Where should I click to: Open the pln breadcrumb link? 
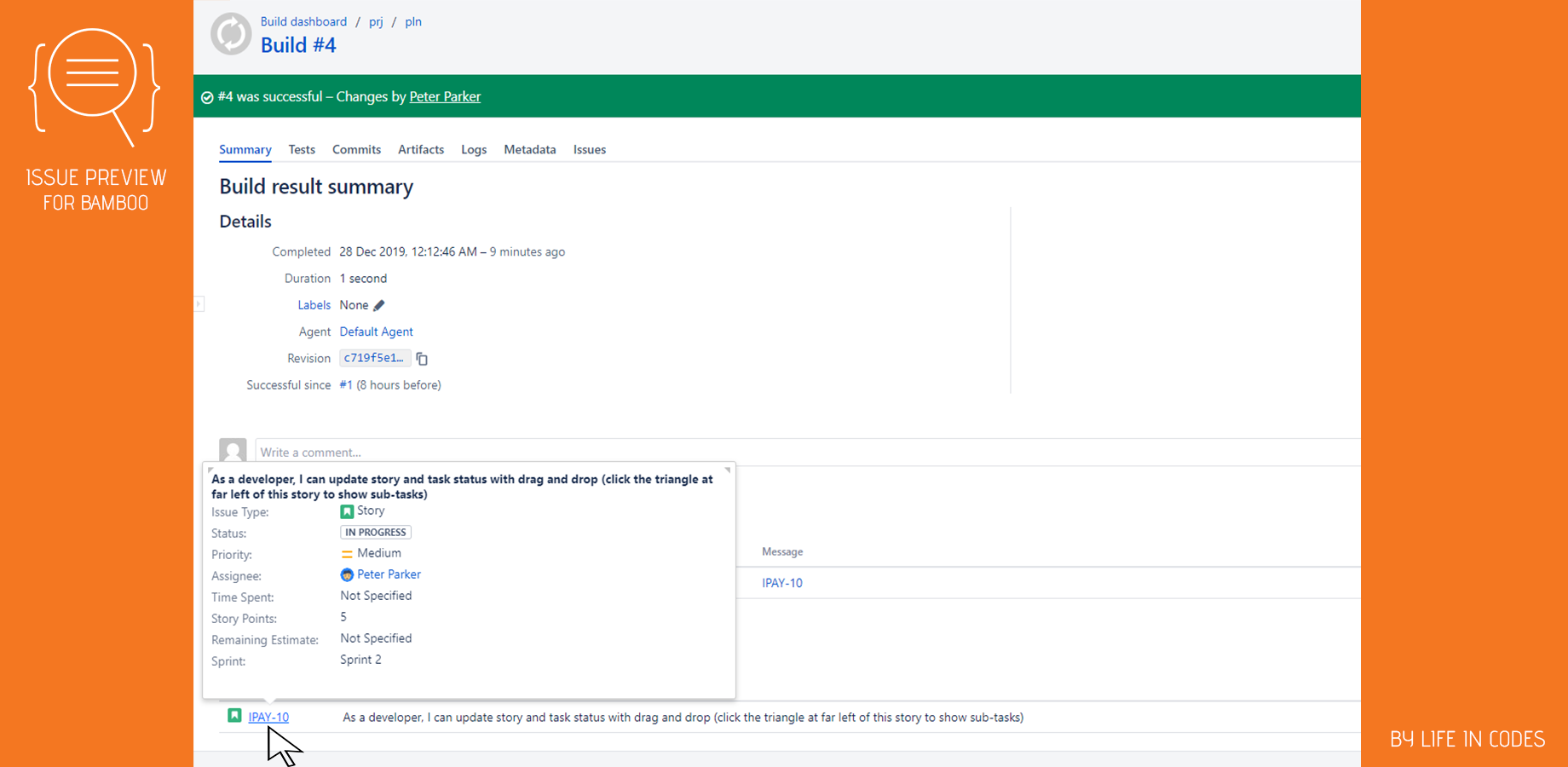413,22
